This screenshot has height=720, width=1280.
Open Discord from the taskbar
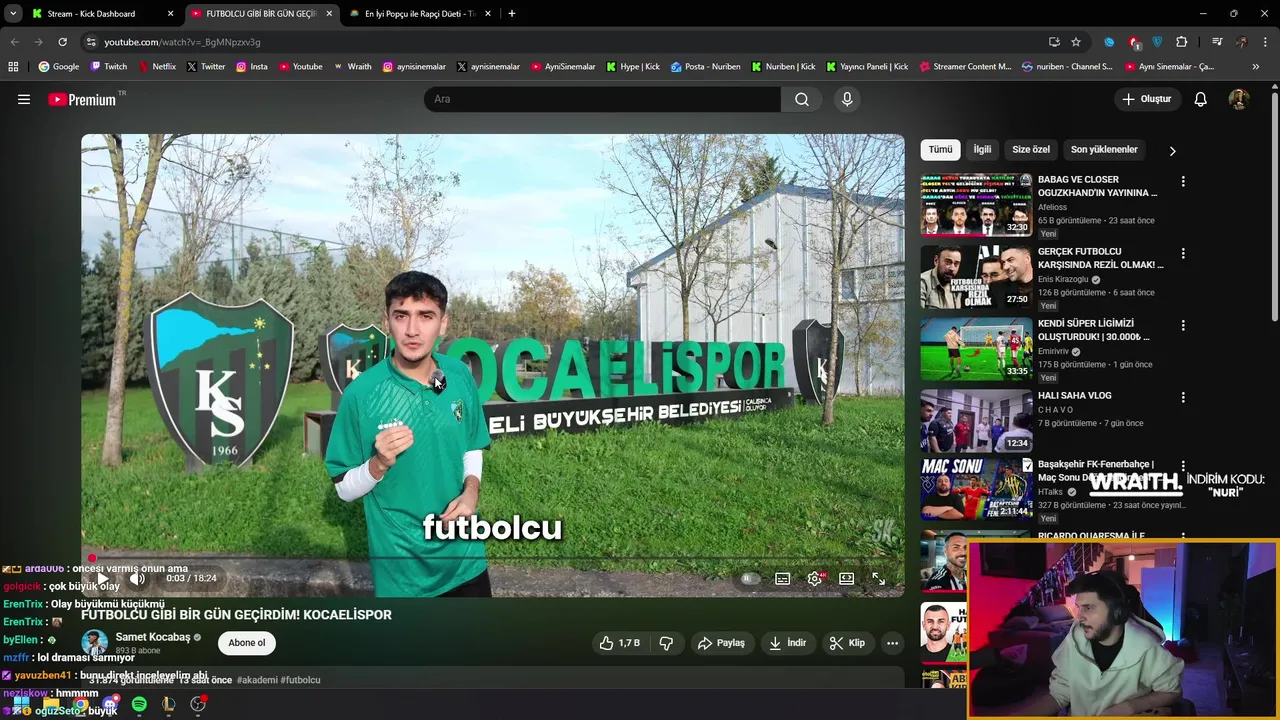pyautogui.click(x=110, y=704)
